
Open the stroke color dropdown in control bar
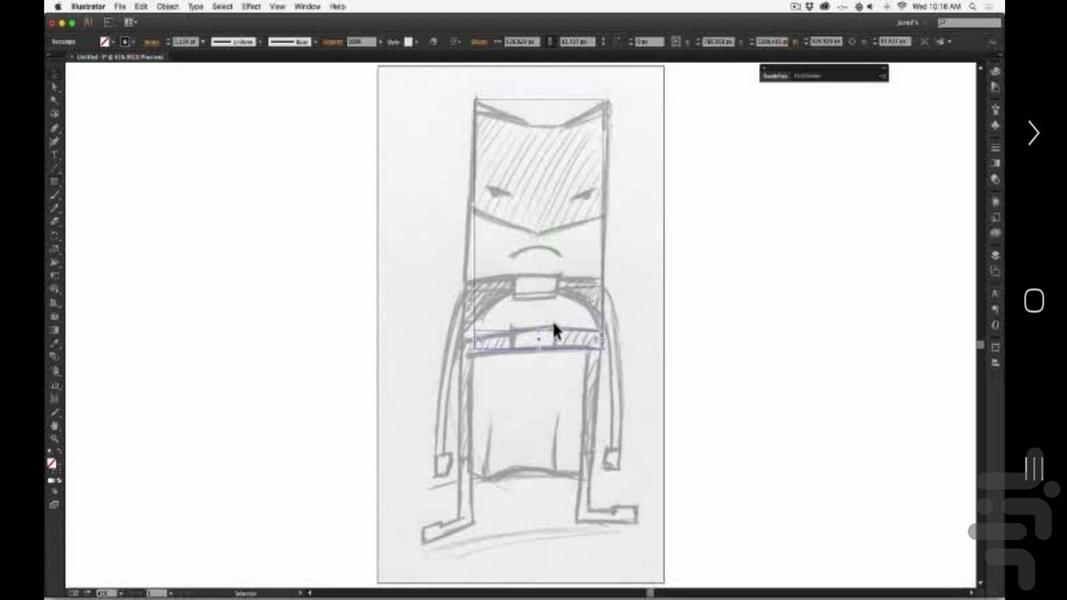point(133,41)
